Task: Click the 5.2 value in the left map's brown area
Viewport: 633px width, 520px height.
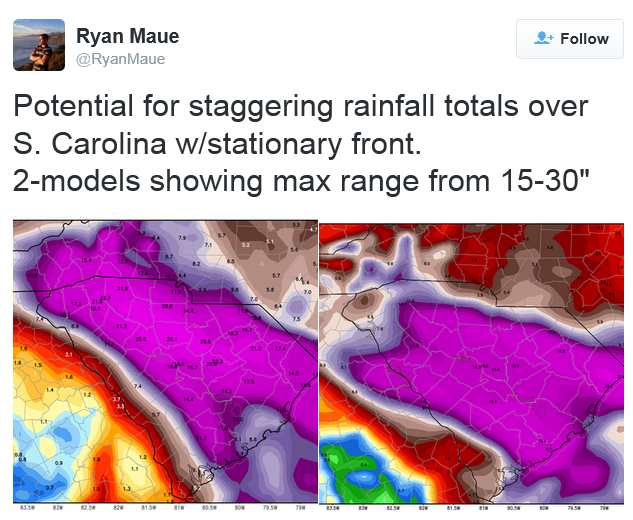Action: coord(247,245)
